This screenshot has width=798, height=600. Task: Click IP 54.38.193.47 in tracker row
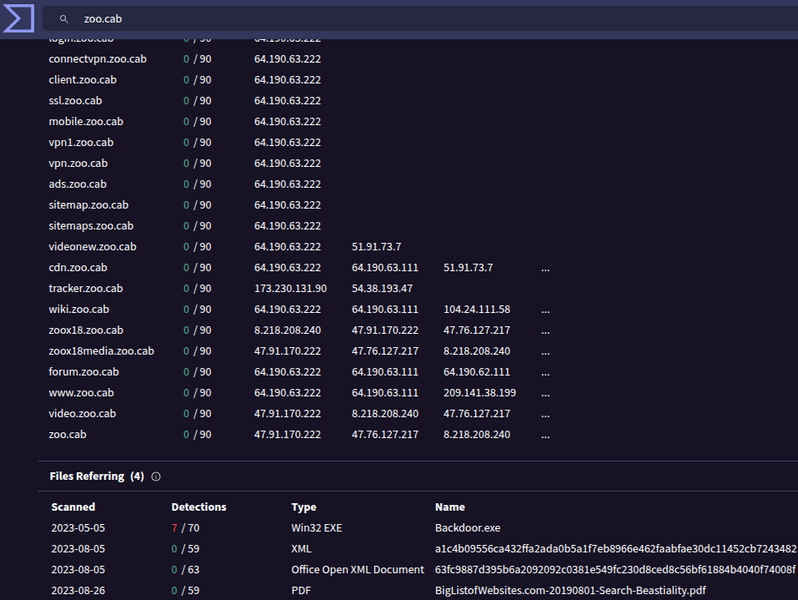click(x=382, y=289)
